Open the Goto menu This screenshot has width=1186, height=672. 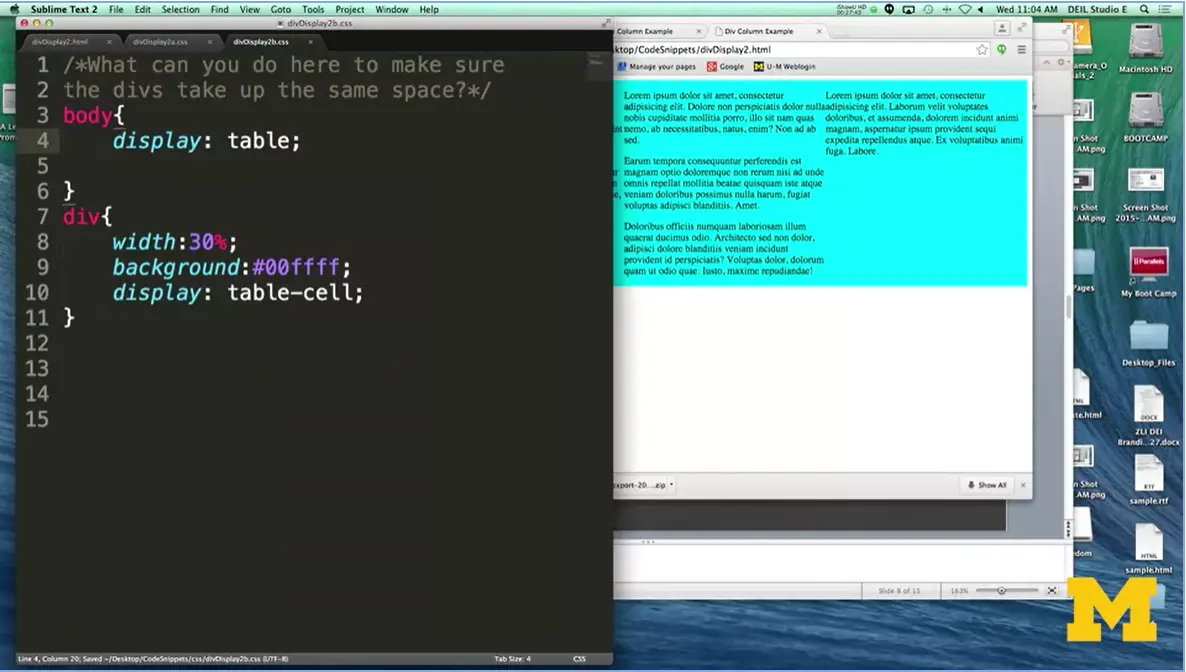coord(281,9)
